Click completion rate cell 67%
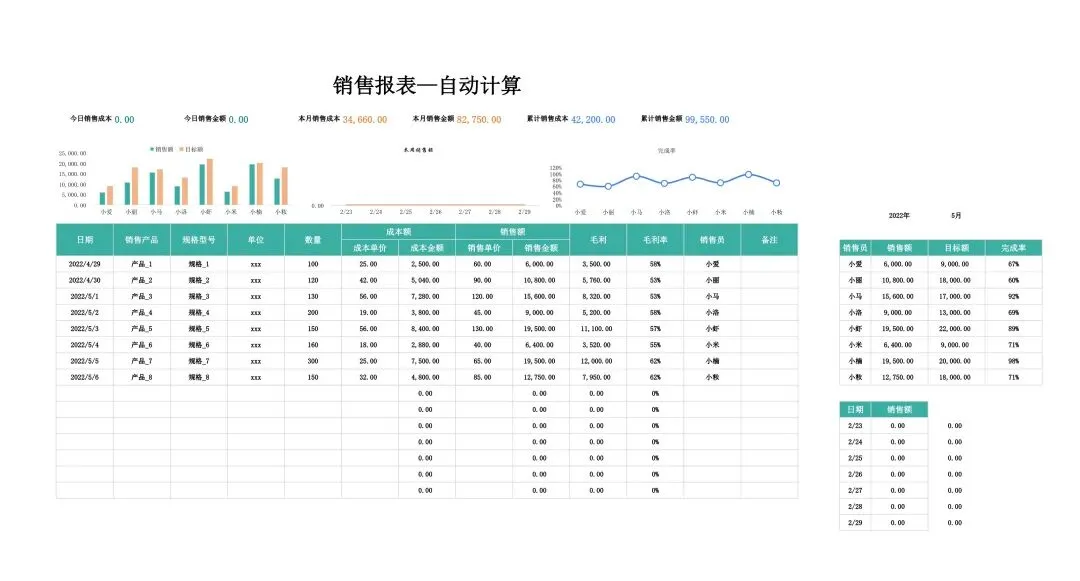1080x581 pixels. [x=1013, y=264]
